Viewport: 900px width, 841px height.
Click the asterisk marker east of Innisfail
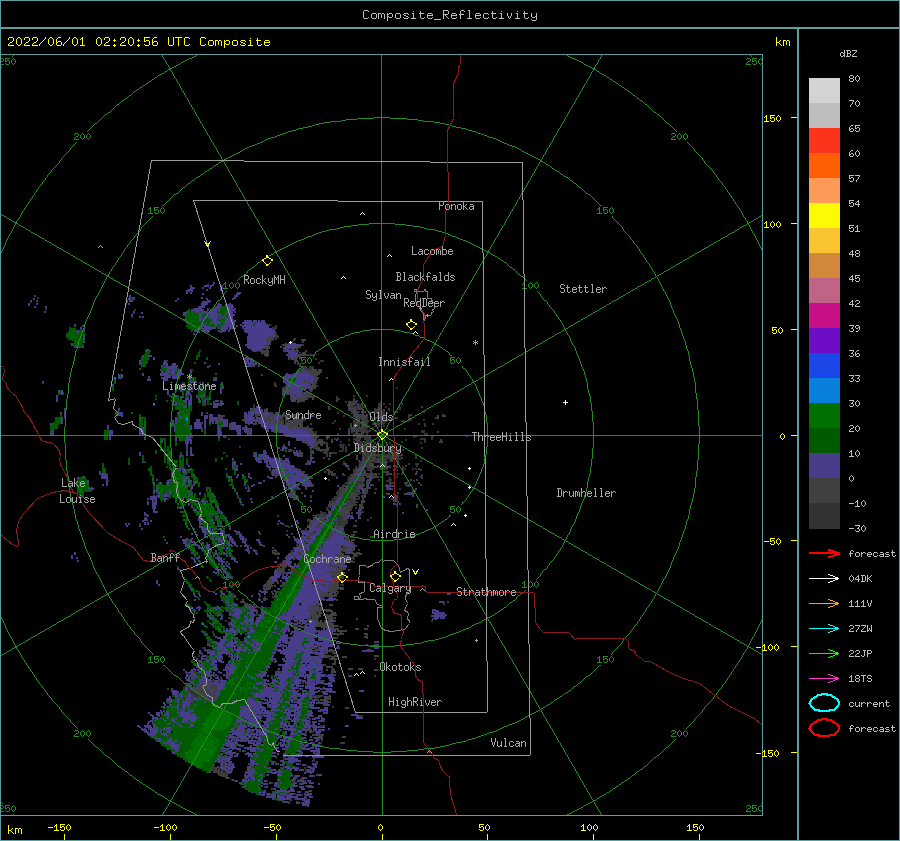coord(475,343)
